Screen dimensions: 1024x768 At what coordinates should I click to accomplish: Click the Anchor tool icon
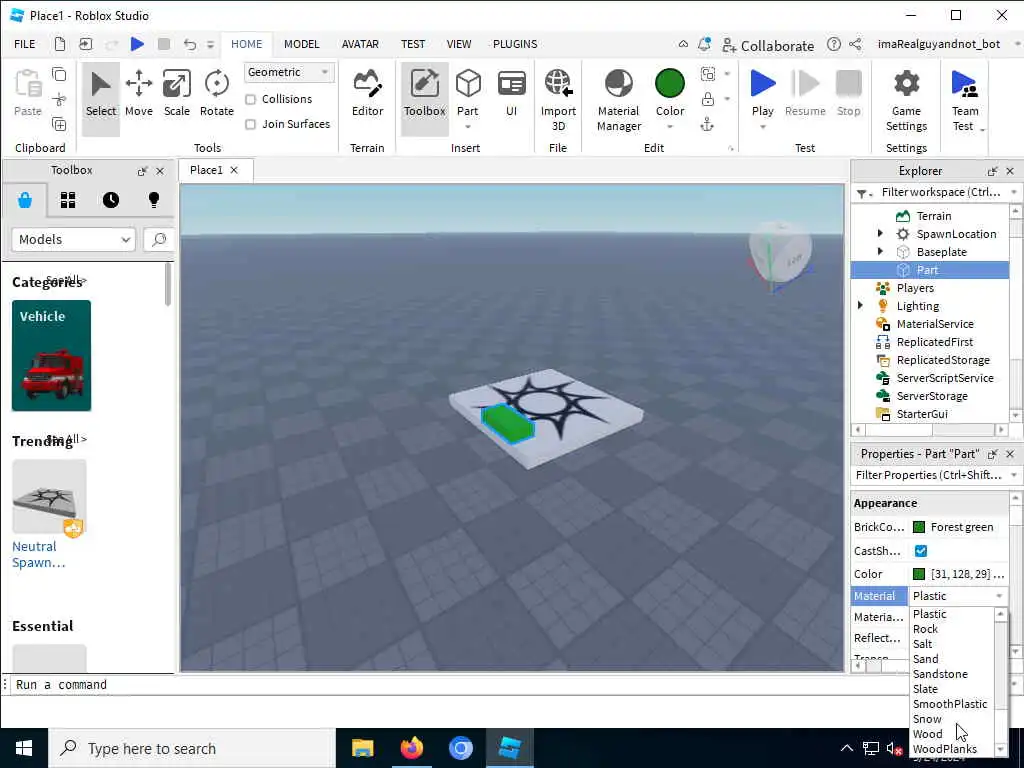pos(707,125)
